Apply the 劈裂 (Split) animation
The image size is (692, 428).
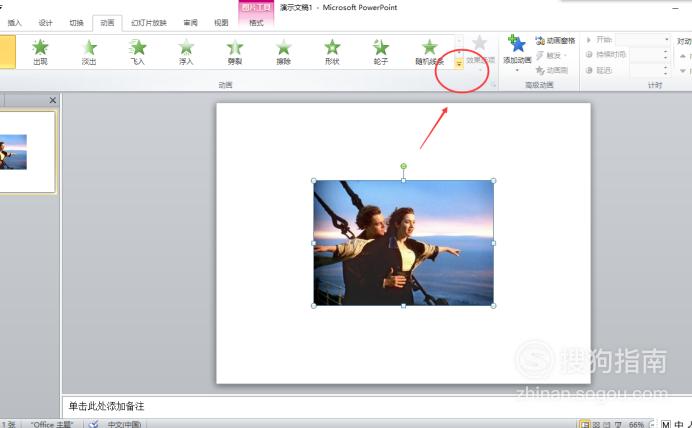point(235,52)
